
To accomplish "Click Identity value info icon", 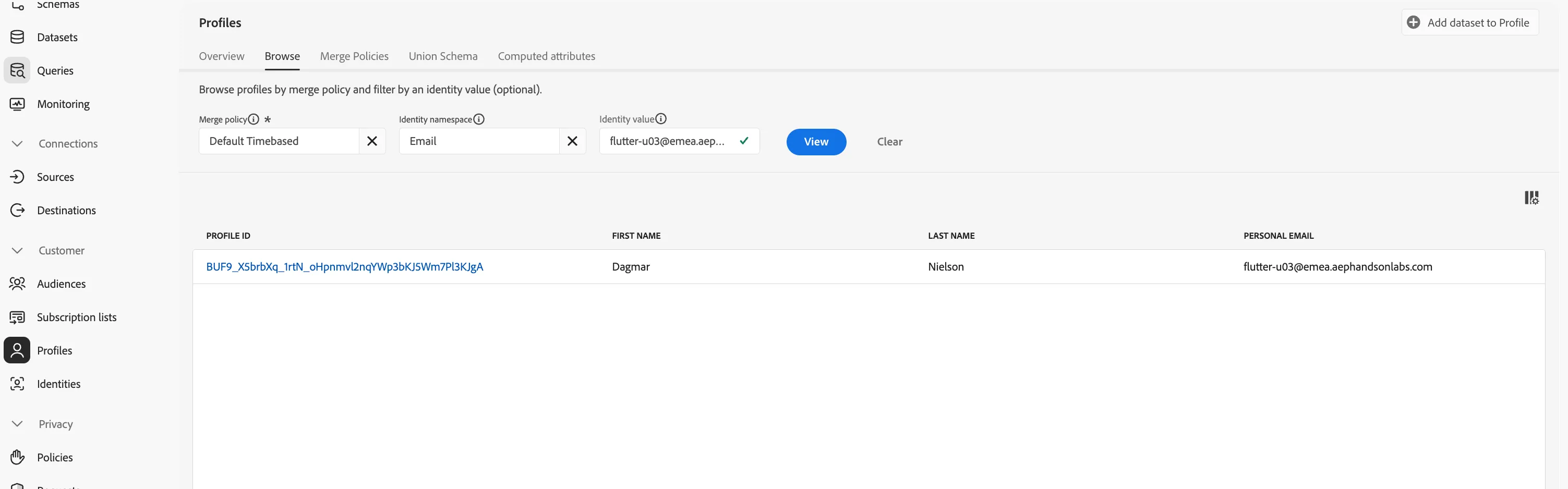I will pos(661,119).
